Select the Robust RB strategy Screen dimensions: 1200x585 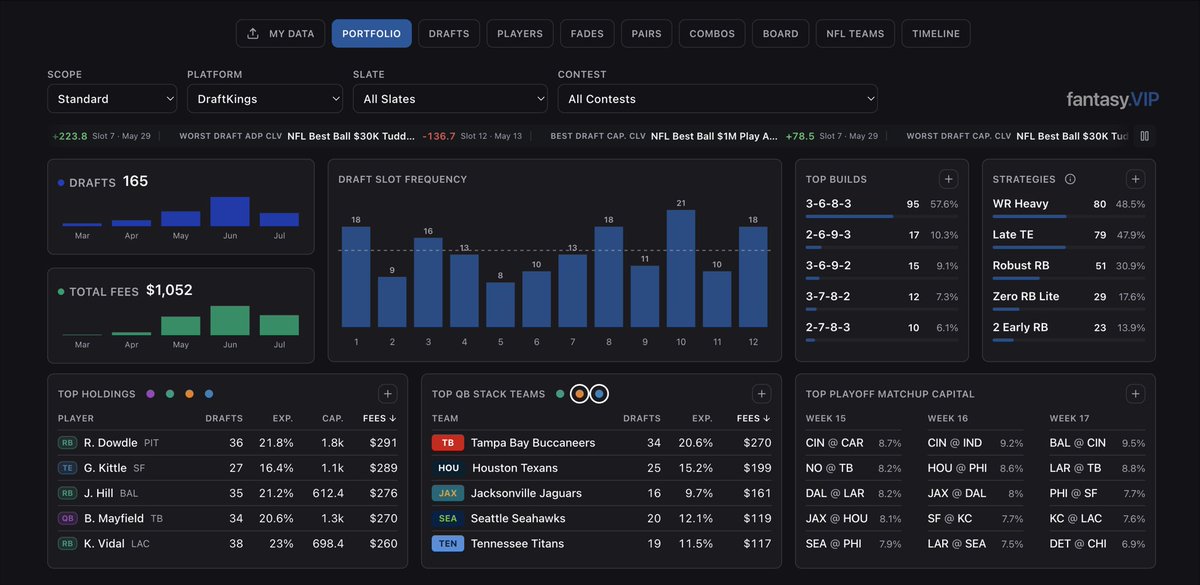click(x=1068, y=268)
